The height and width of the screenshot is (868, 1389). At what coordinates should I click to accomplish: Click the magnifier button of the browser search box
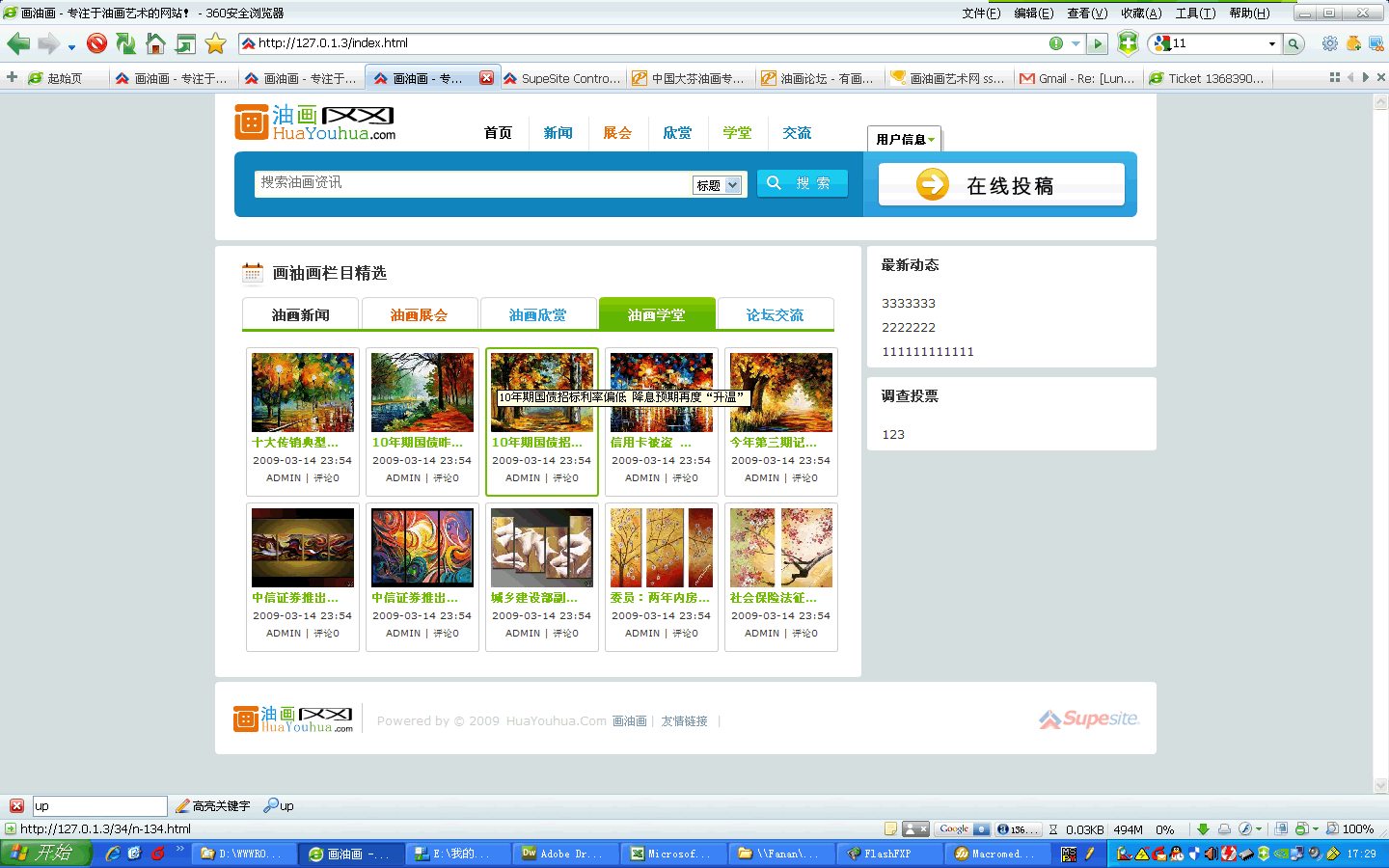pos(1294,43)
